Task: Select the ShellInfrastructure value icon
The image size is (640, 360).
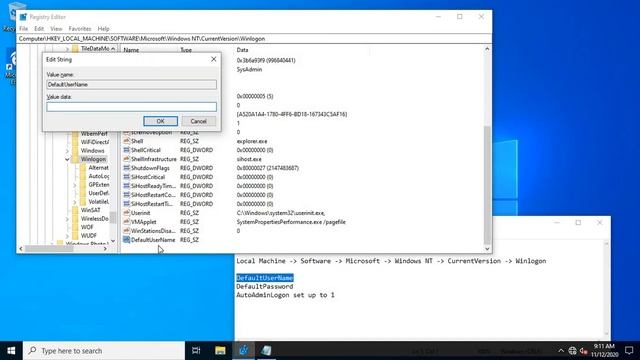Action: [x=127, y=159]
